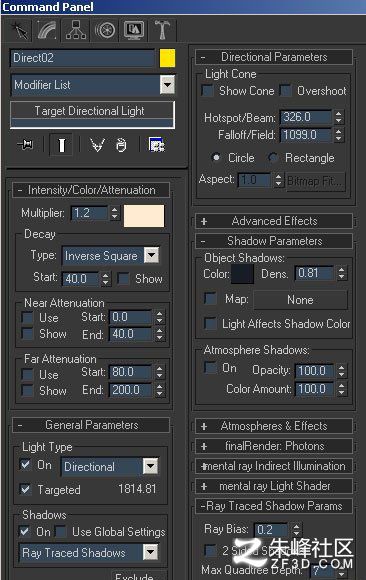
Task: Enable Near Attenuation Use checkbox
Action: tap(27, 318)
